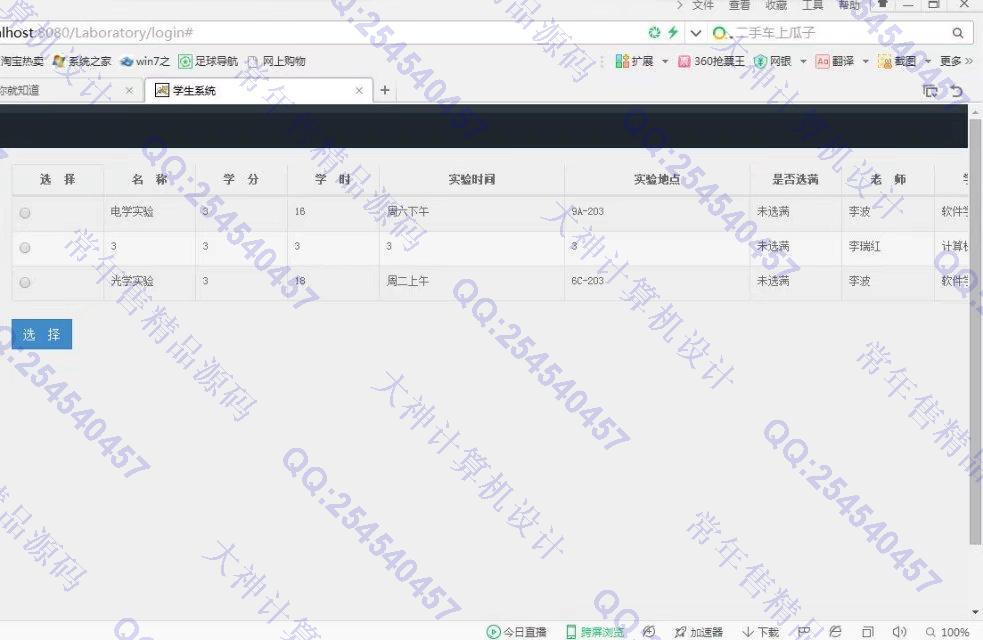Image resolution: width=983 pixels, height=640 pixels.
Task: Click the 加速器 rocket icon
Action: (680, 632)
